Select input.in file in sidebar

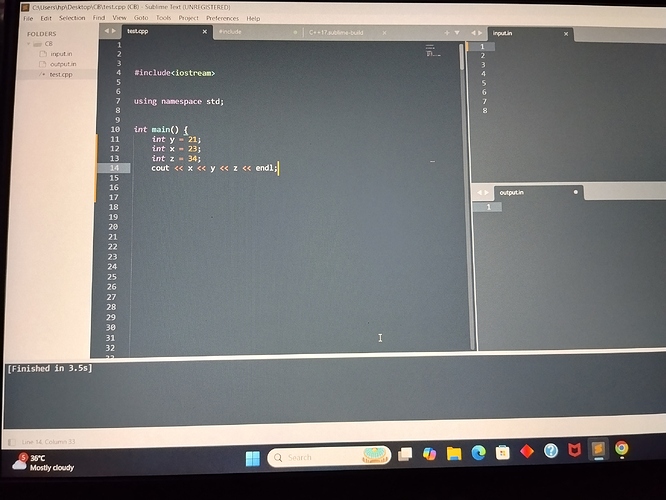click(x=61, y=54)
